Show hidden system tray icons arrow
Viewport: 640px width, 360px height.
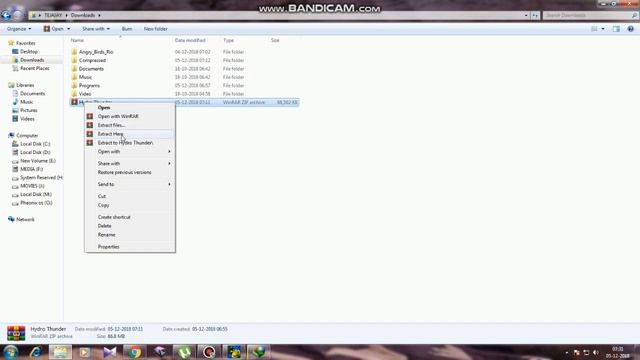(567, 352)
